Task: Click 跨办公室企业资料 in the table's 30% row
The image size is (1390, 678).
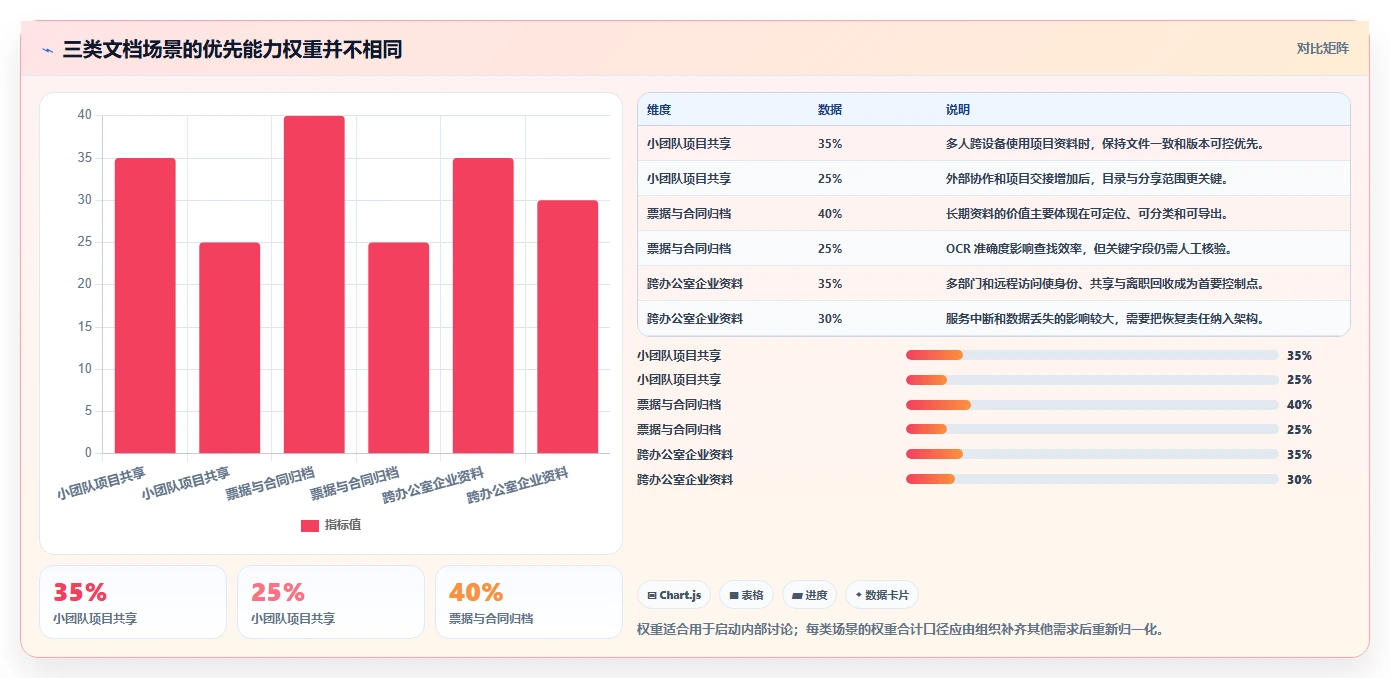Action: pyautogui.click(x=695, y=319)
